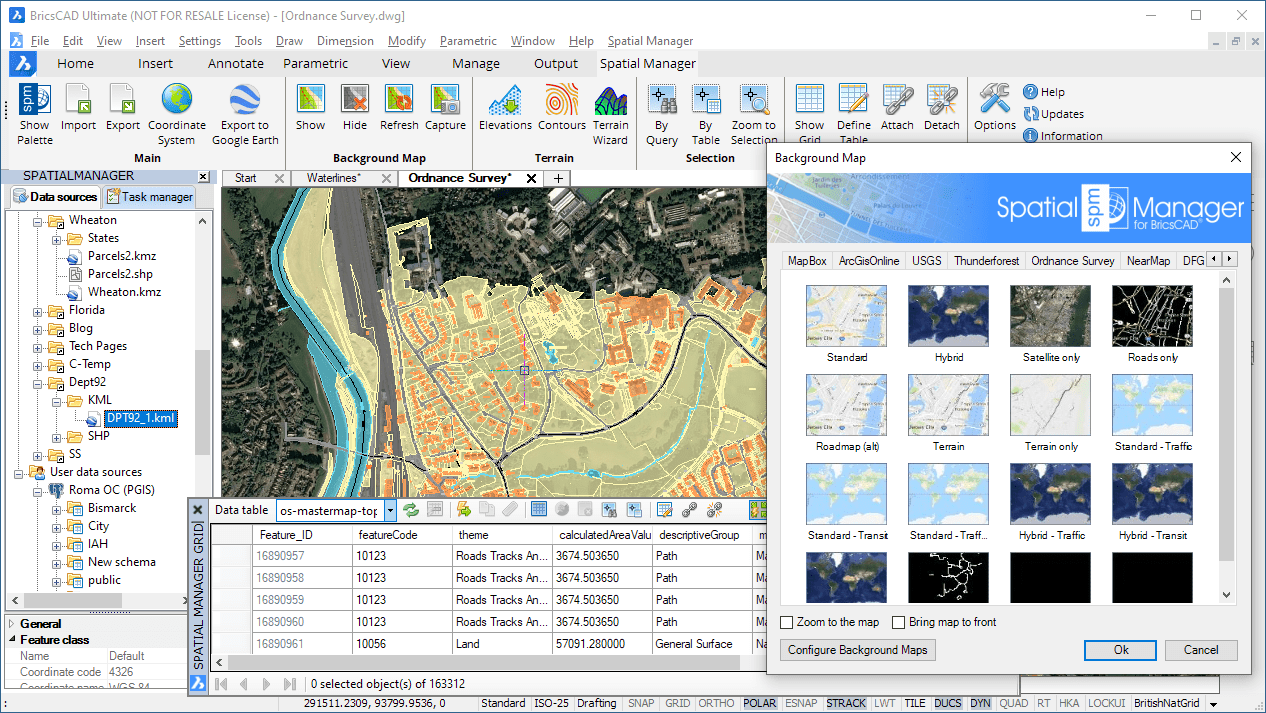This screenshot has height=713, width=1266.
Task: Toggle STRACK in the status bar
Action: (x=846, y=703)
